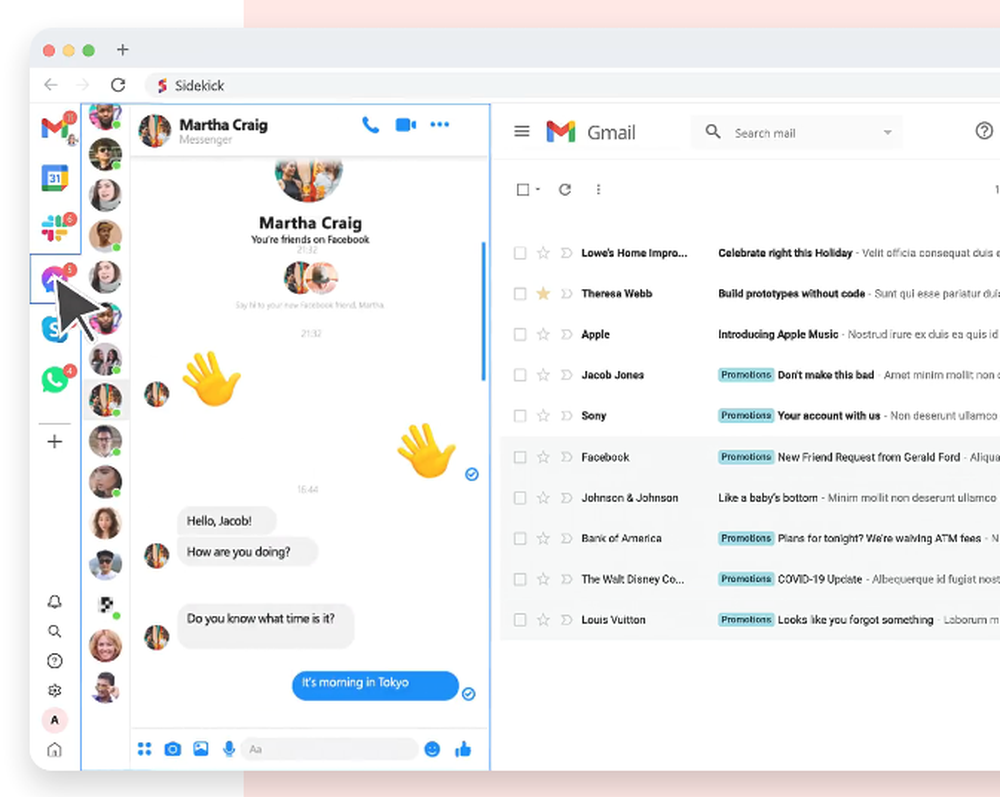Image resolution: width=1000 pixels, height=797 pixels.
Task: Open 'Build prototypes without code' email
Action: coord(791,293)
